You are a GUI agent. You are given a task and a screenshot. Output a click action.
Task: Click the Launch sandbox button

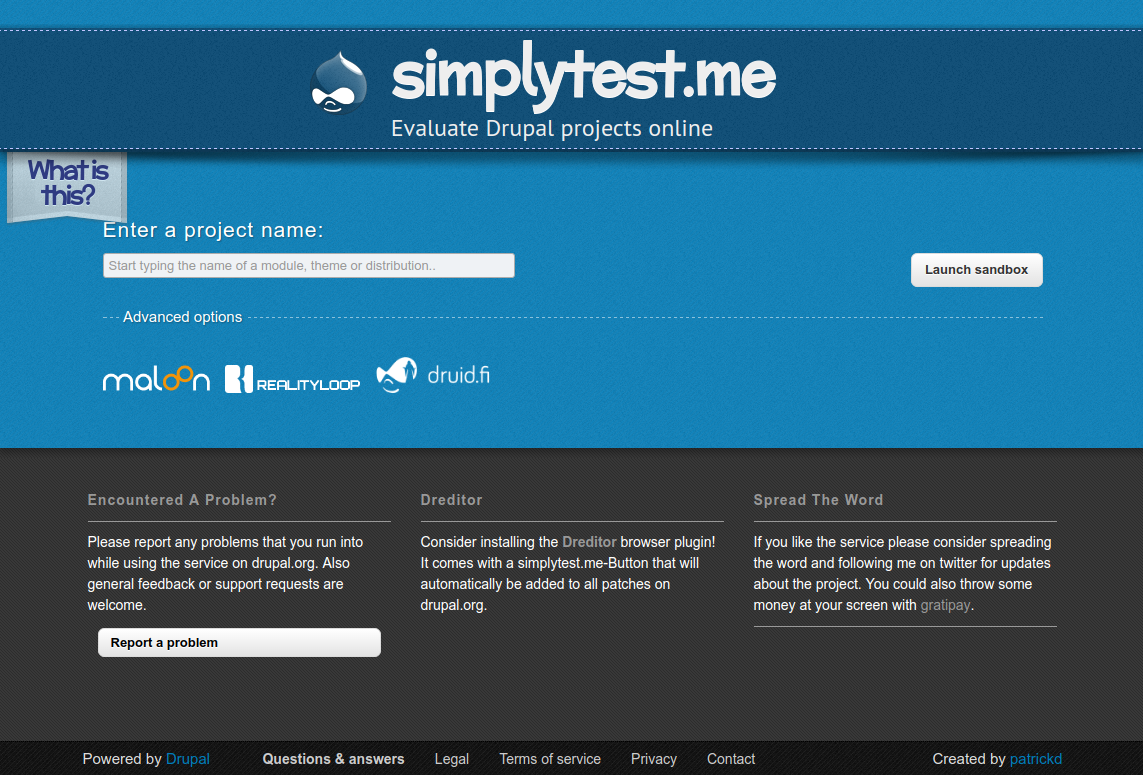pos(977,270)
